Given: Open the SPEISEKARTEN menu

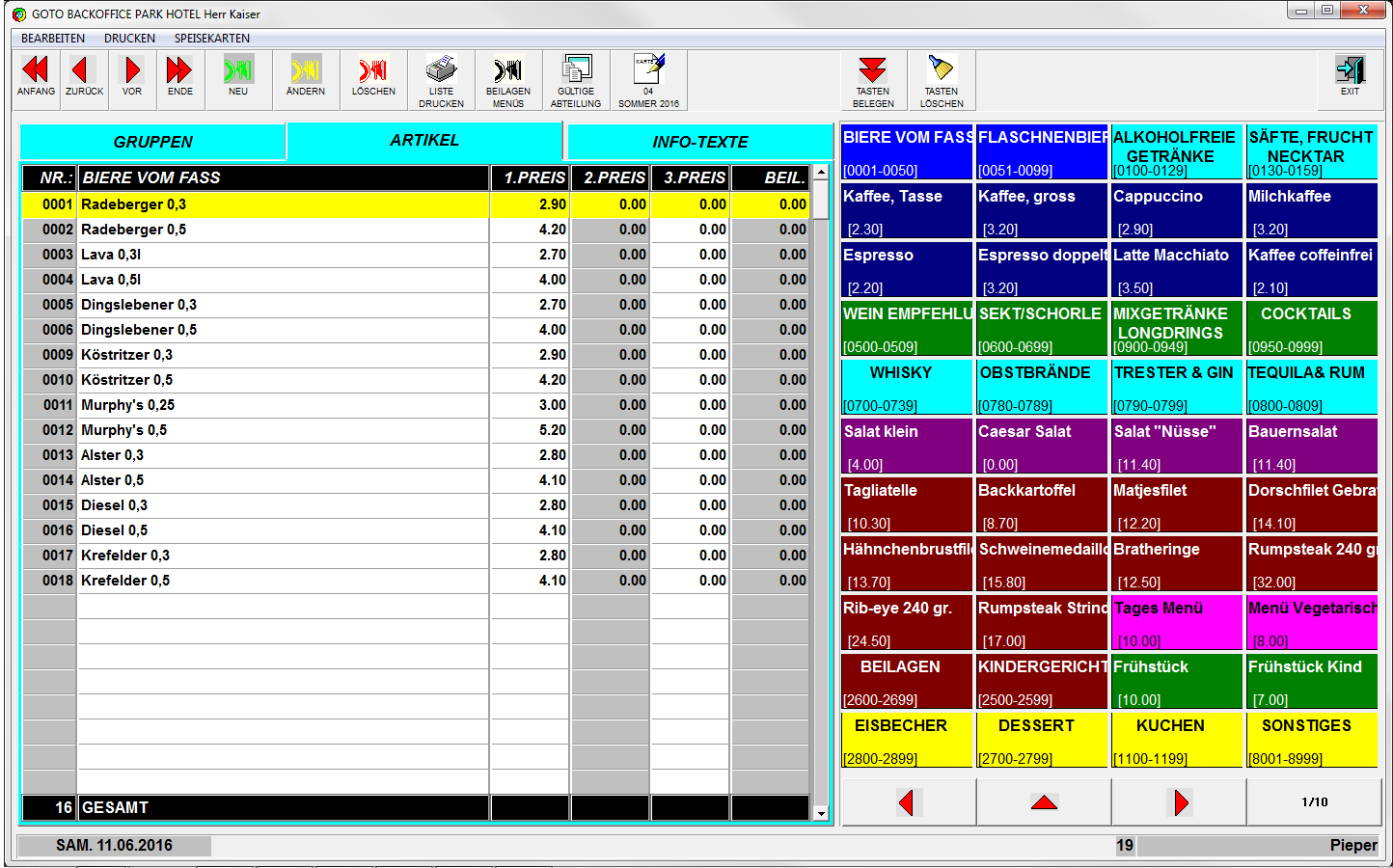Looking at the screenshot, I should (211, 39).
